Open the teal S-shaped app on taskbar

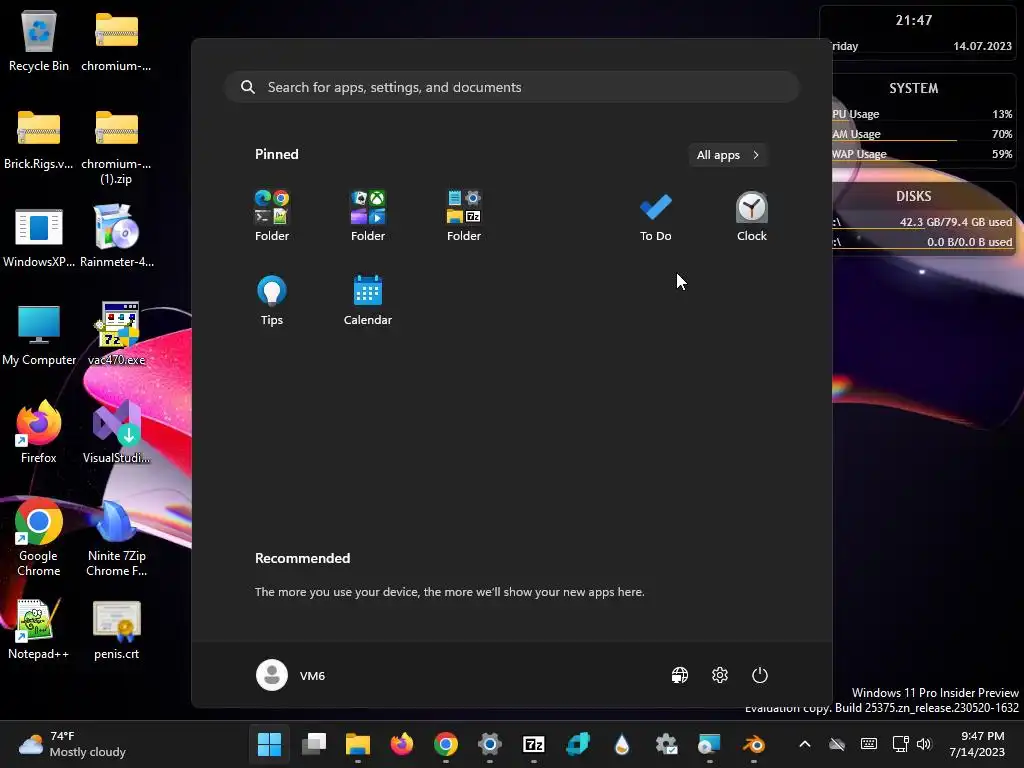[578, 744]
